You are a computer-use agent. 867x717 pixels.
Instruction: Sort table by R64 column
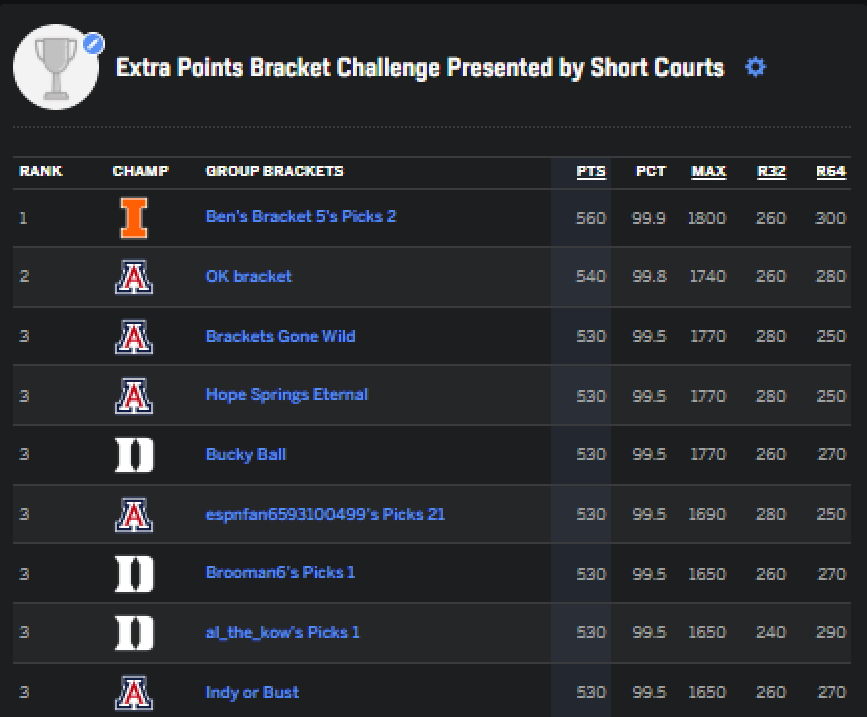click(831, 171)
